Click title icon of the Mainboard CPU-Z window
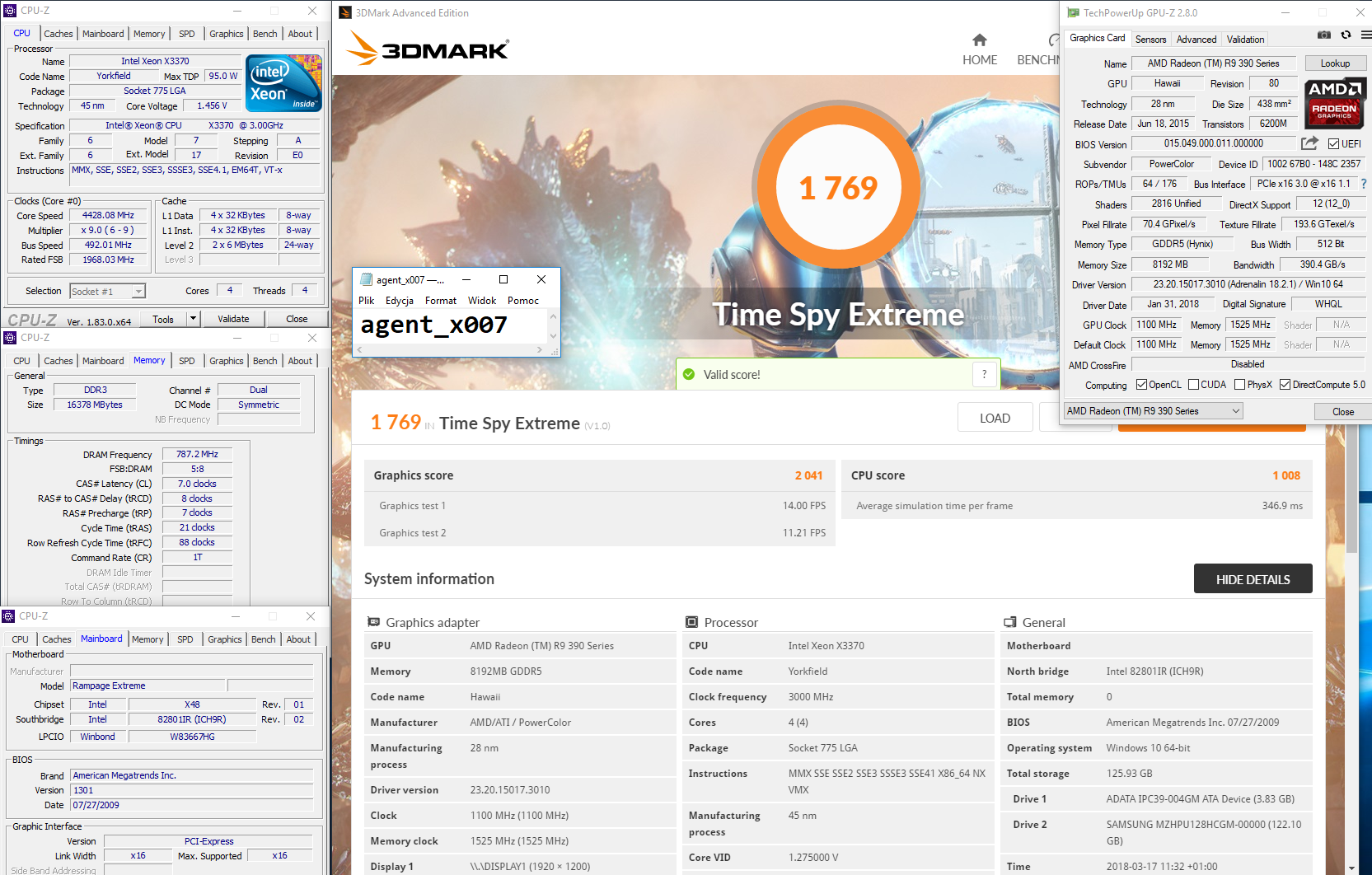 [8, 616]
